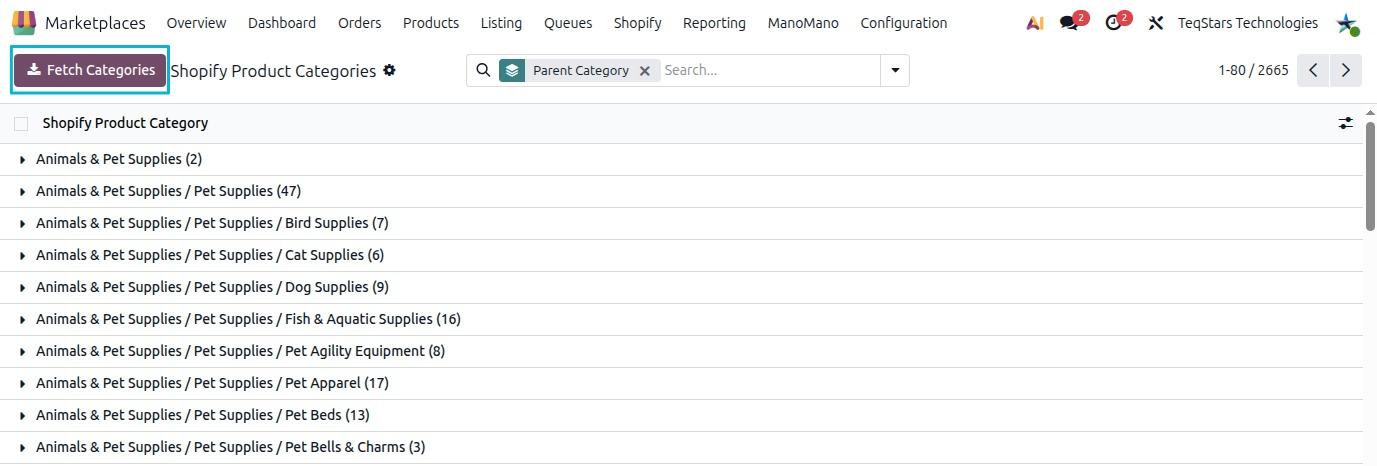Open the Overview menu
The width and height of the screenshot is (1377, 466).
tap(196, 23)
